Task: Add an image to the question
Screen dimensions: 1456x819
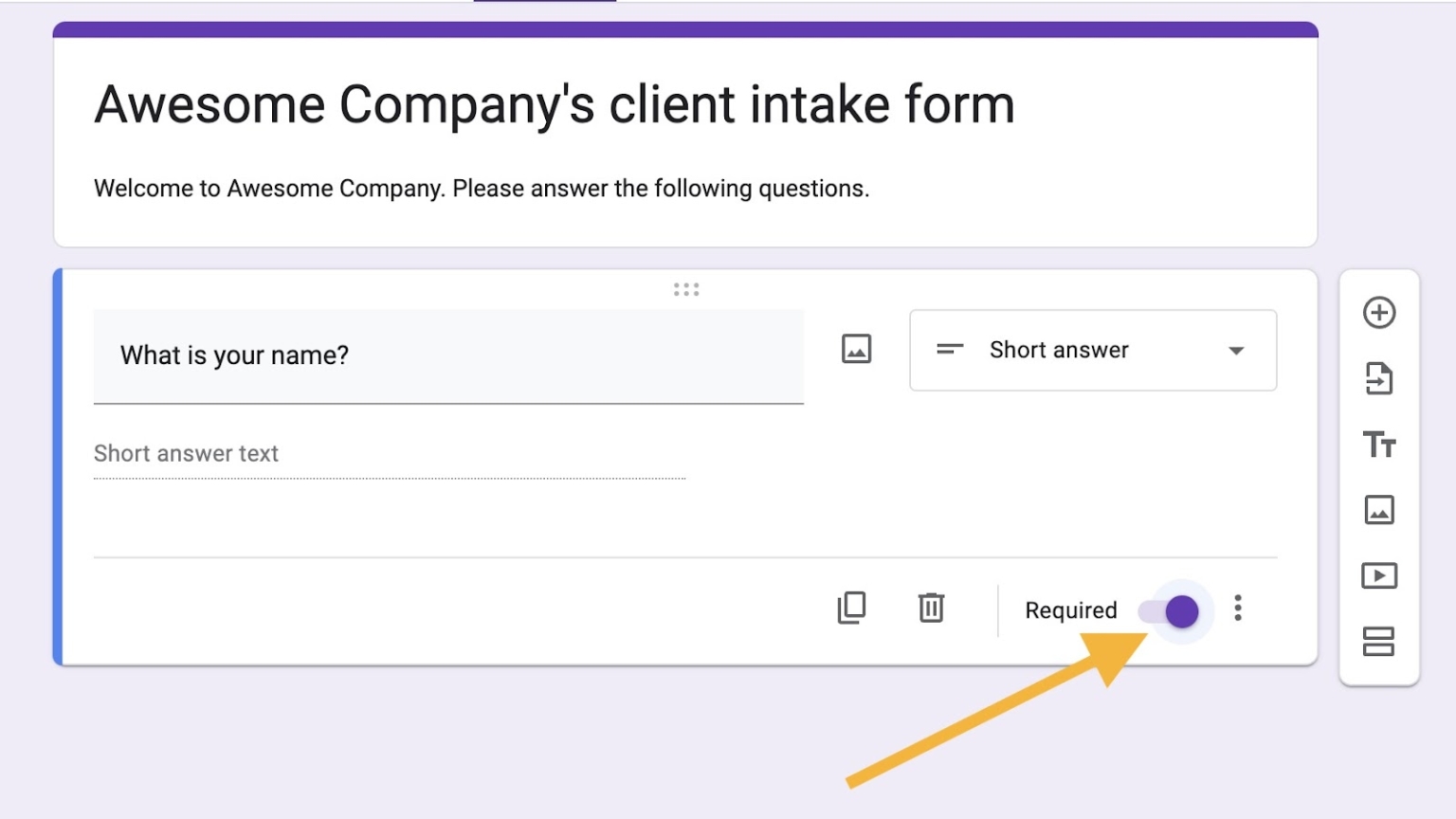Action: [855, 350]
